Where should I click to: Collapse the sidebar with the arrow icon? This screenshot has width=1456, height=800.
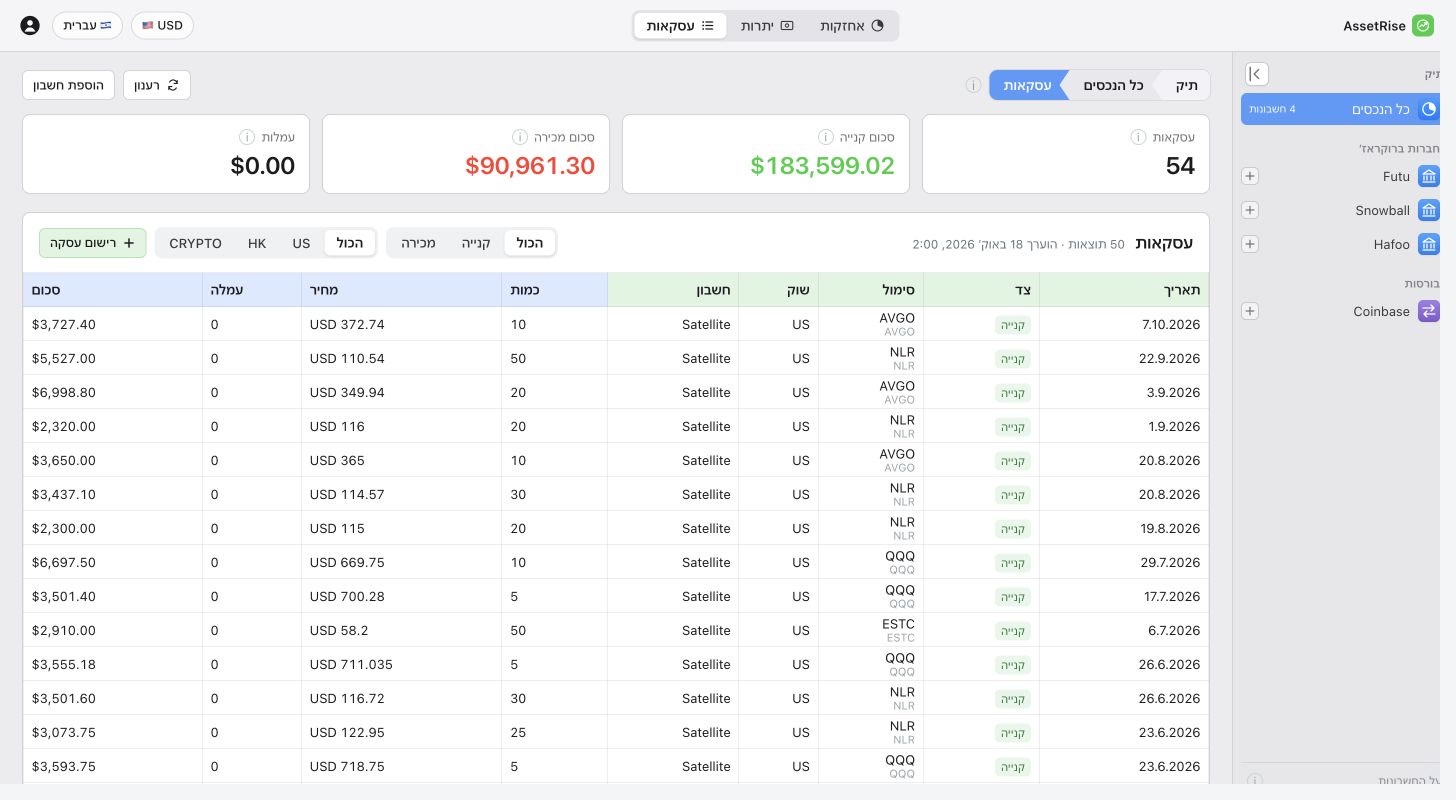pyautogui.click(x=1257, y=74)
